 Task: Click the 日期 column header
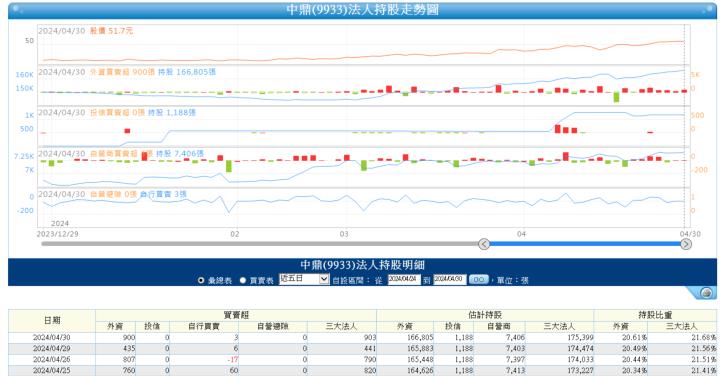click(52, 320)
